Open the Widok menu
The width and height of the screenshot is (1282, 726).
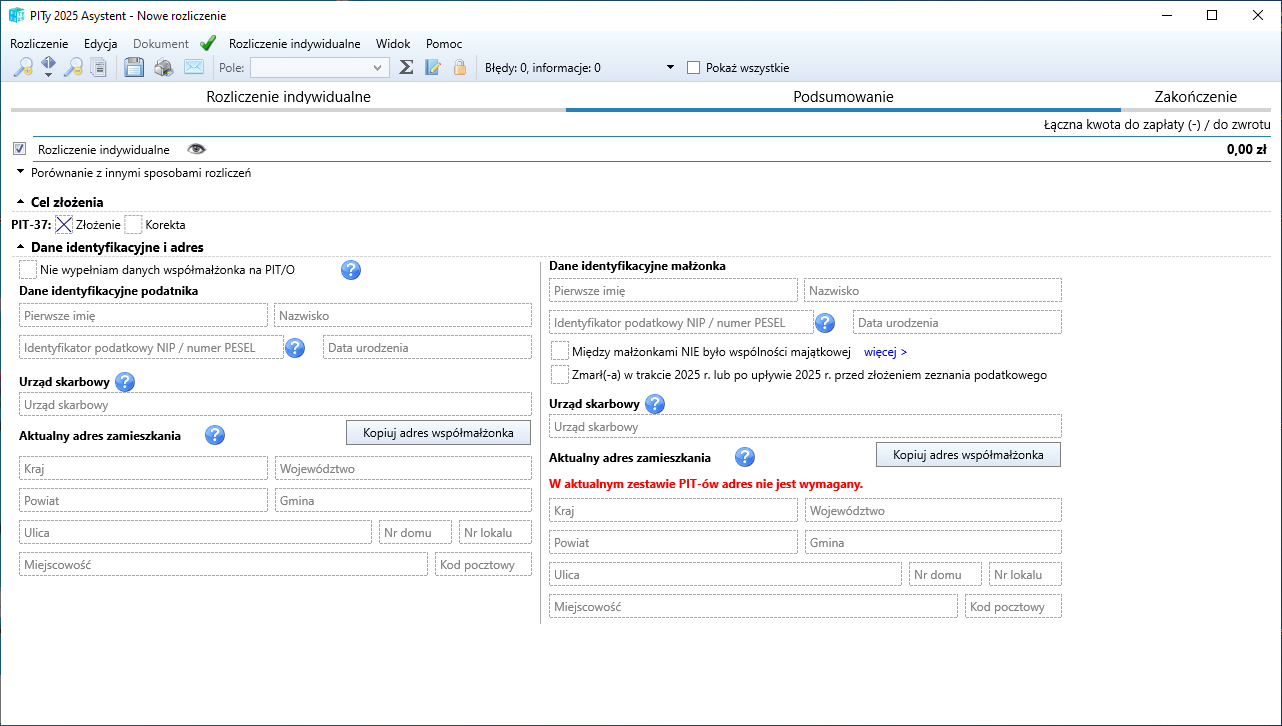[x=393, y=43]
